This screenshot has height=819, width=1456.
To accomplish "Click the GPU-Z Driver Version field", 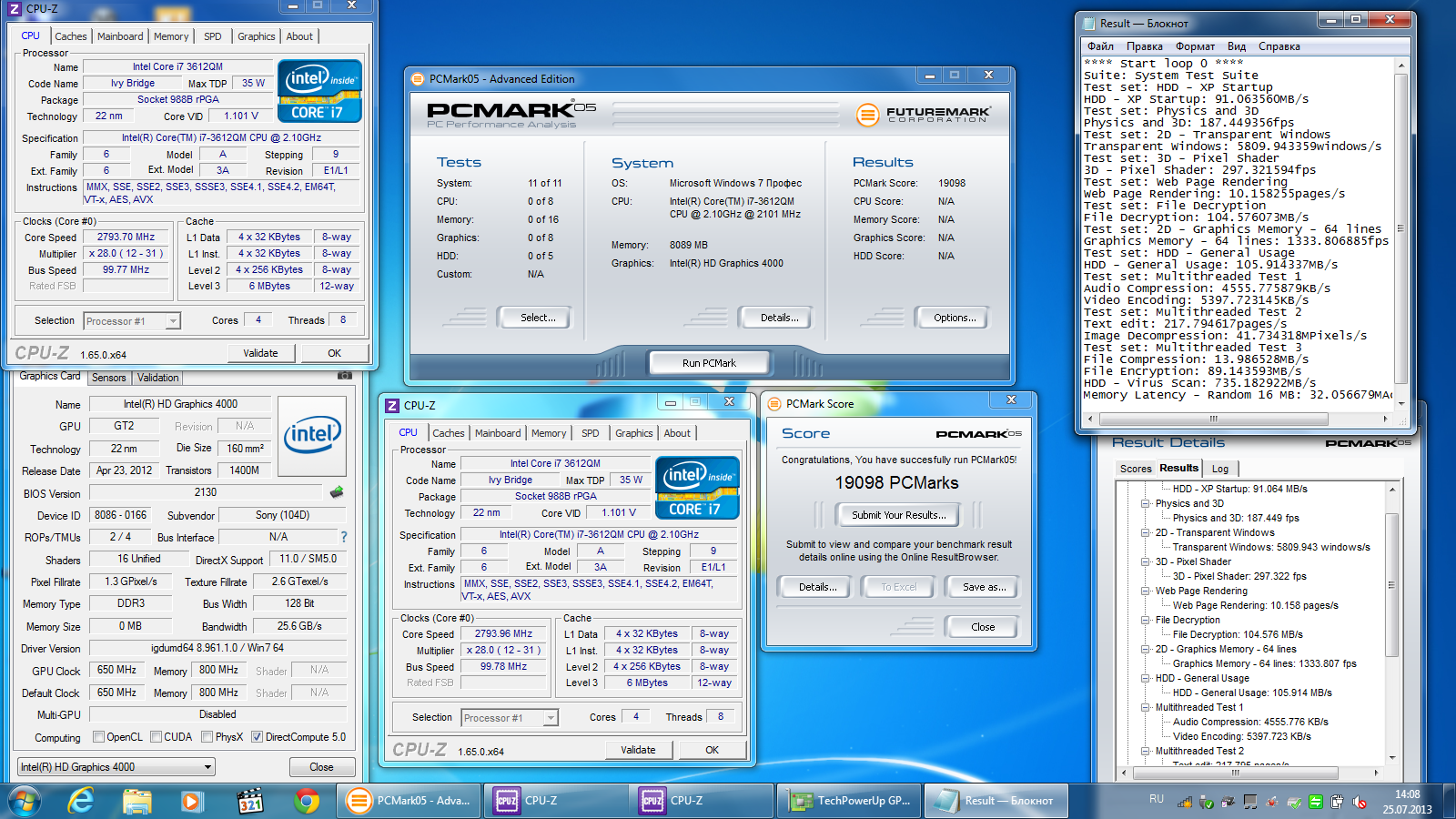I will [217, 648].
